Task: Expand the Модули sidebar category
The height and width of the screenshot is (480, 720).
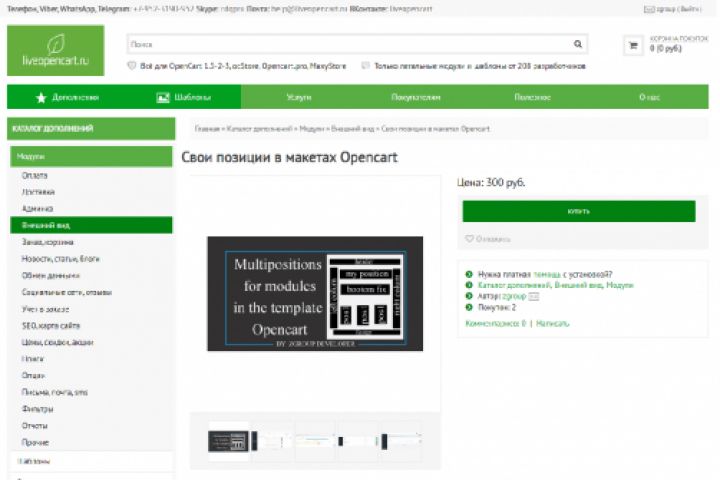Action: [x=91, y=157]
